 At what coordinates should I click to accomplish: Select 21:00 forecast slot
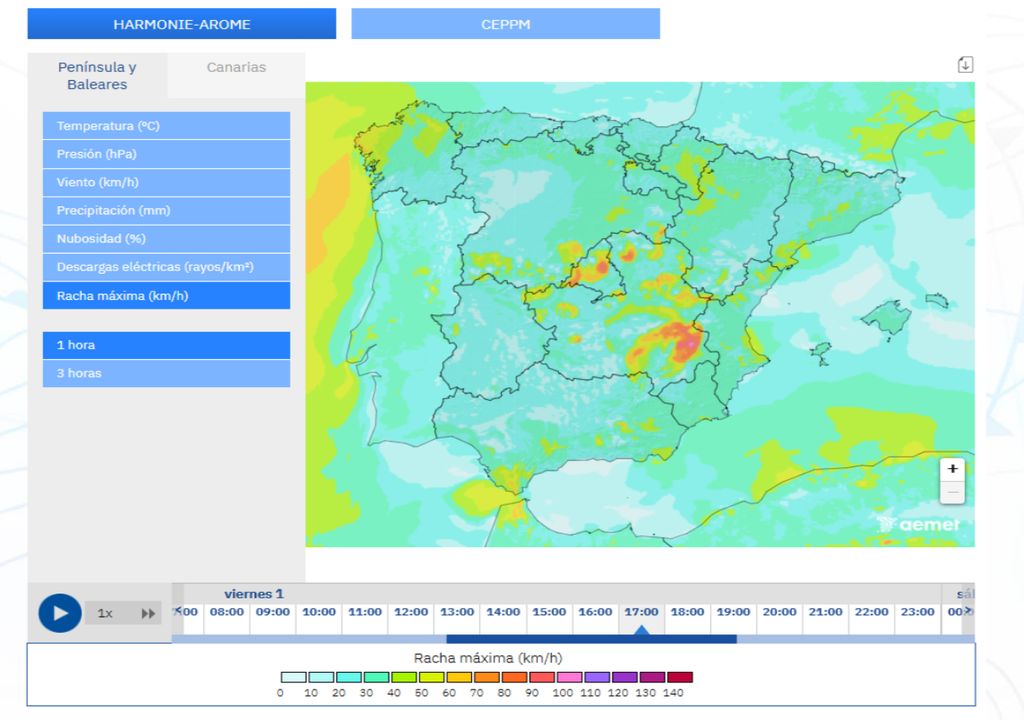pos(825,612)
